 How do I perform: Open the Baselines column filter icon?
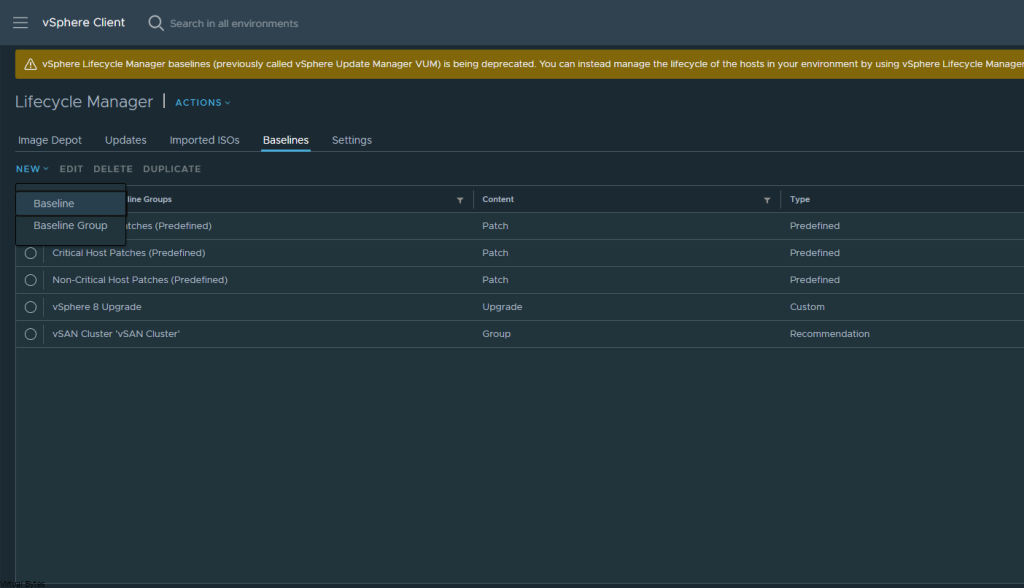coord(460,200)
